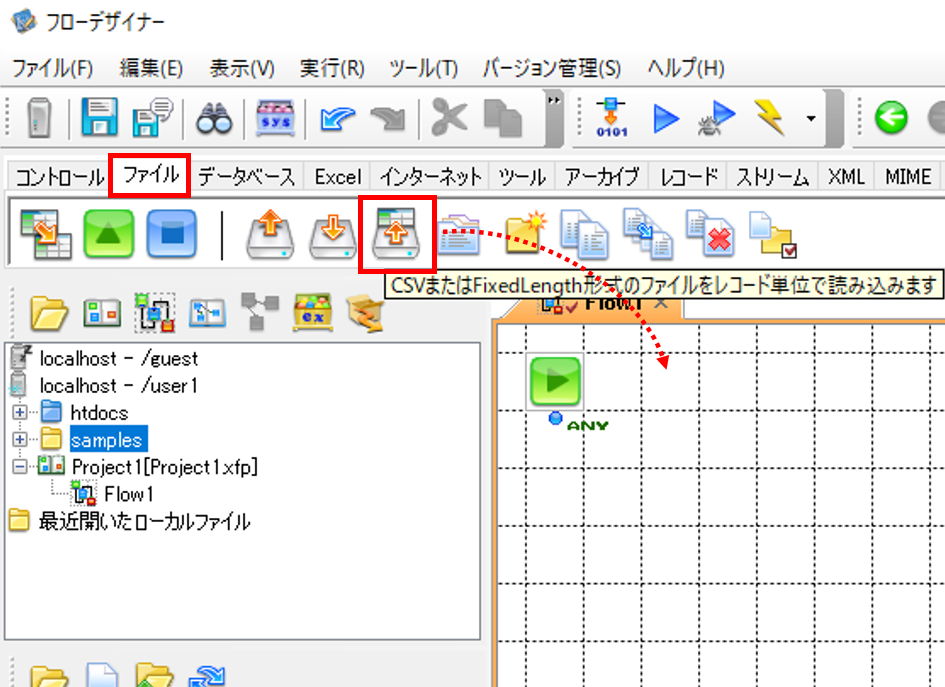
Task: Select 最近開いたローカルファイル folder
Action: [144, 521]
